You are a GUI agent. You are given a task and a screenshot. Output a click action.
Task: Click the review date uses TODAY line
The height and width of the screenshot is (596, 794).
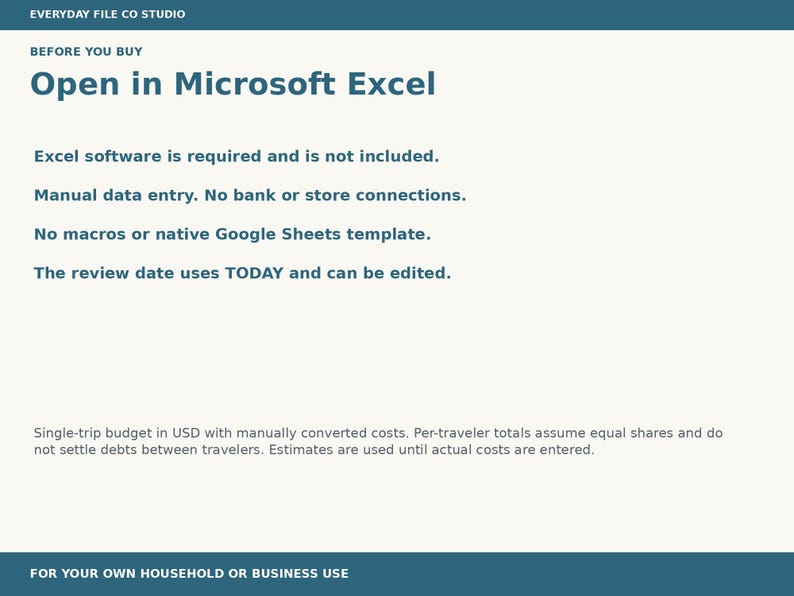(243, 273)
